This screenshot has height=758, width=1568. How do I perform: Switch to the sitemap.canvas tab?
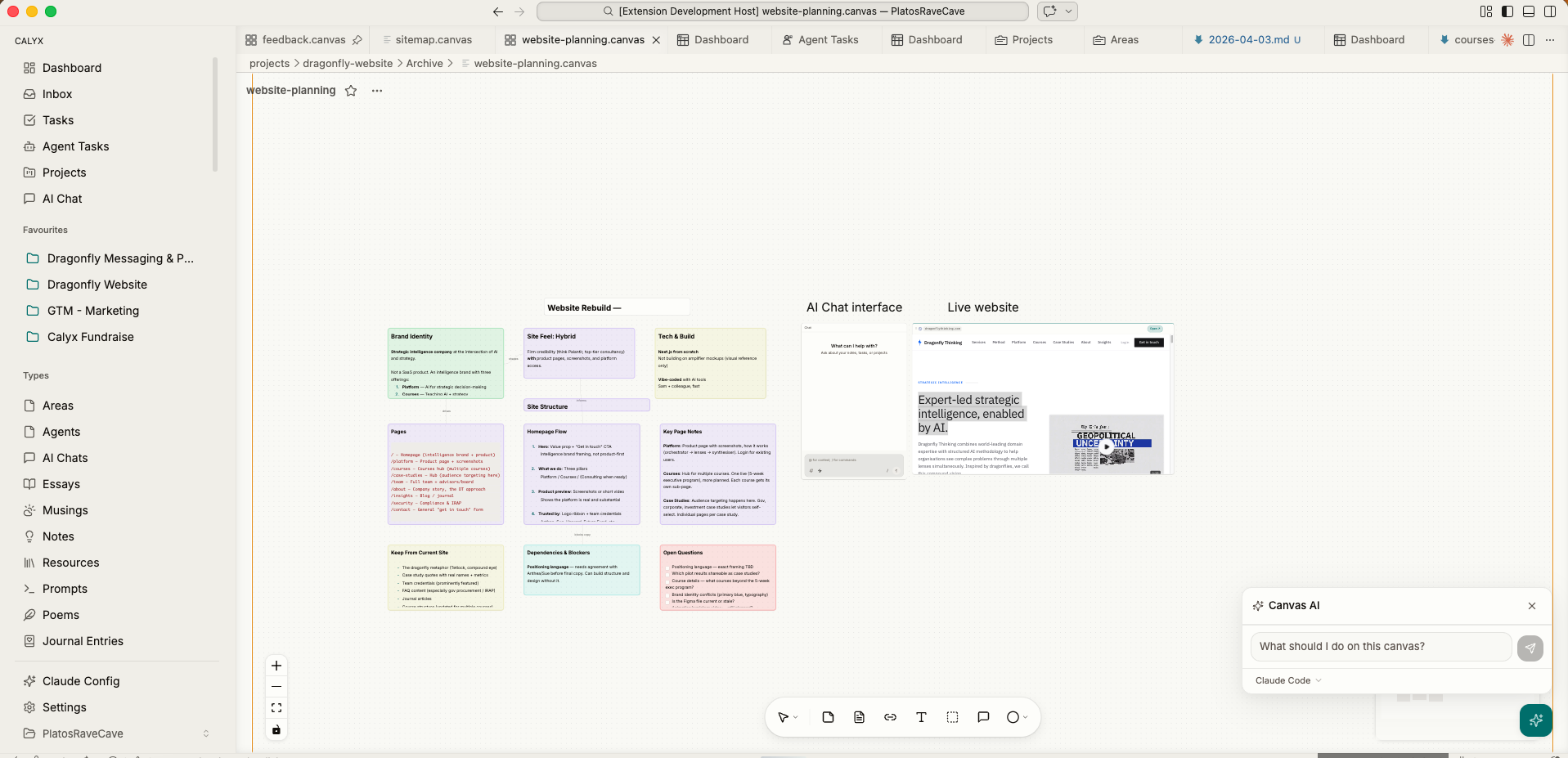coord(434,40)
